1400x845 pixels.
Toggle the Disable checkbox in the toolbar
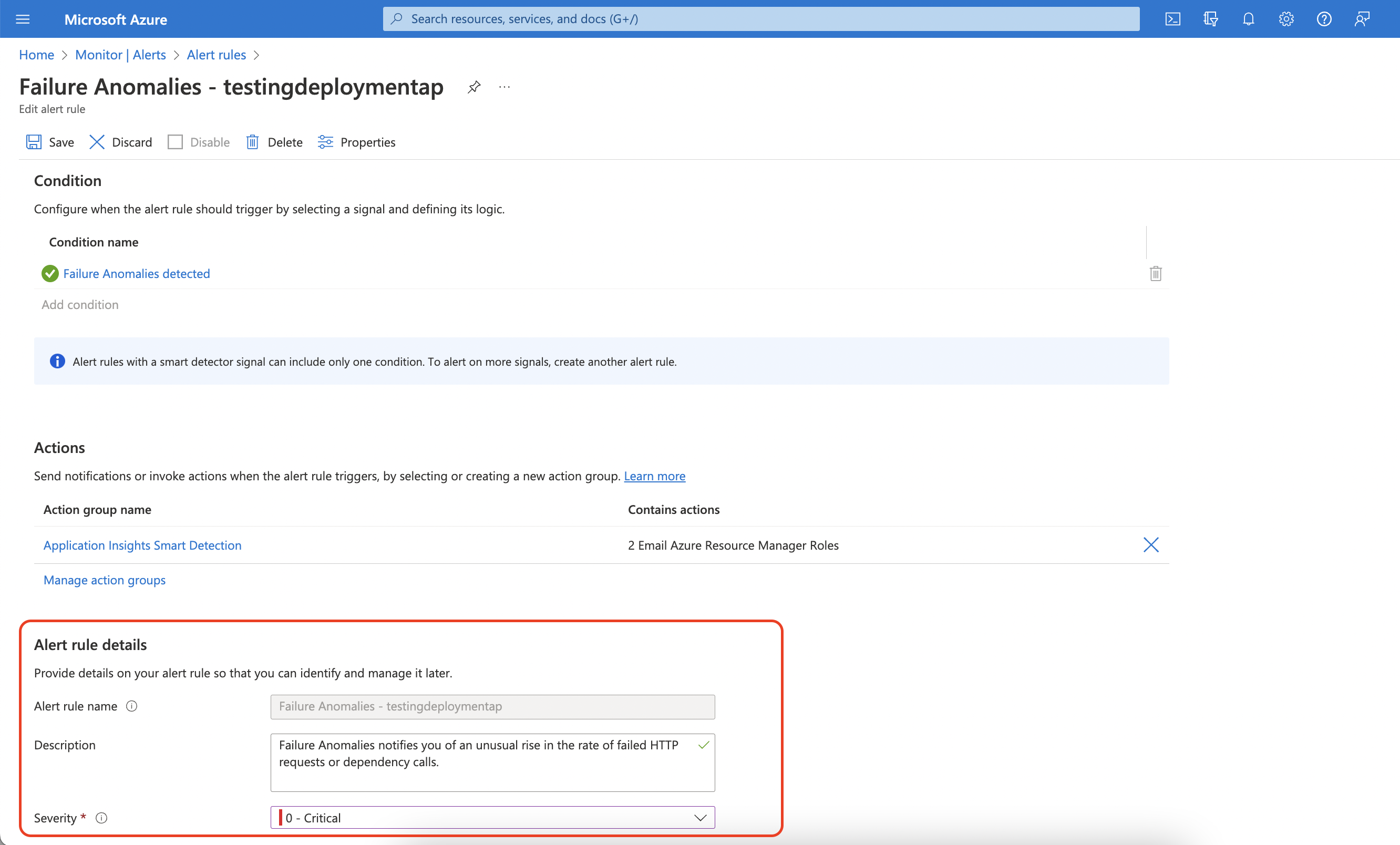point(175,142)
